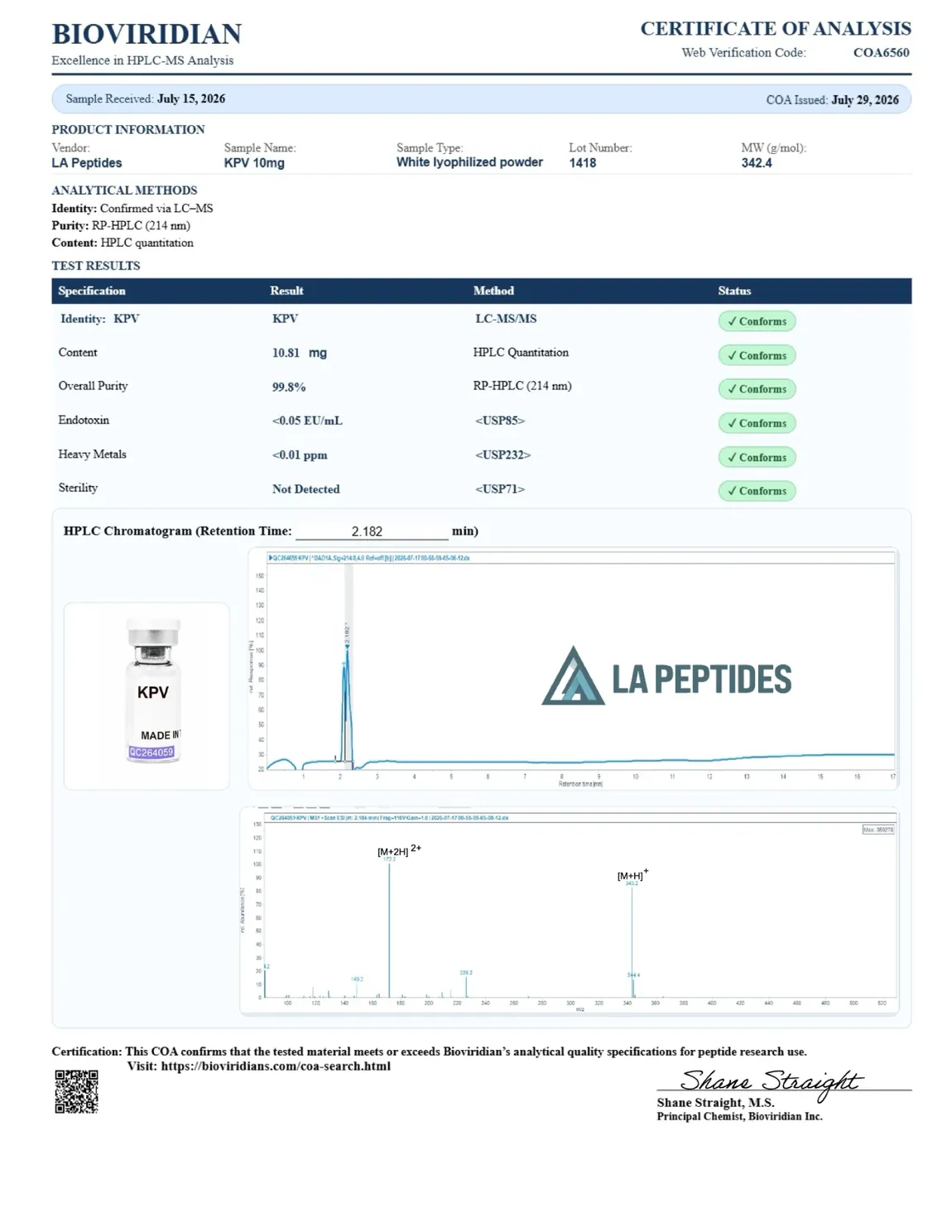Click the HPLC chromatogram peak
This screenshot has height=1232, width=952.
347,704
